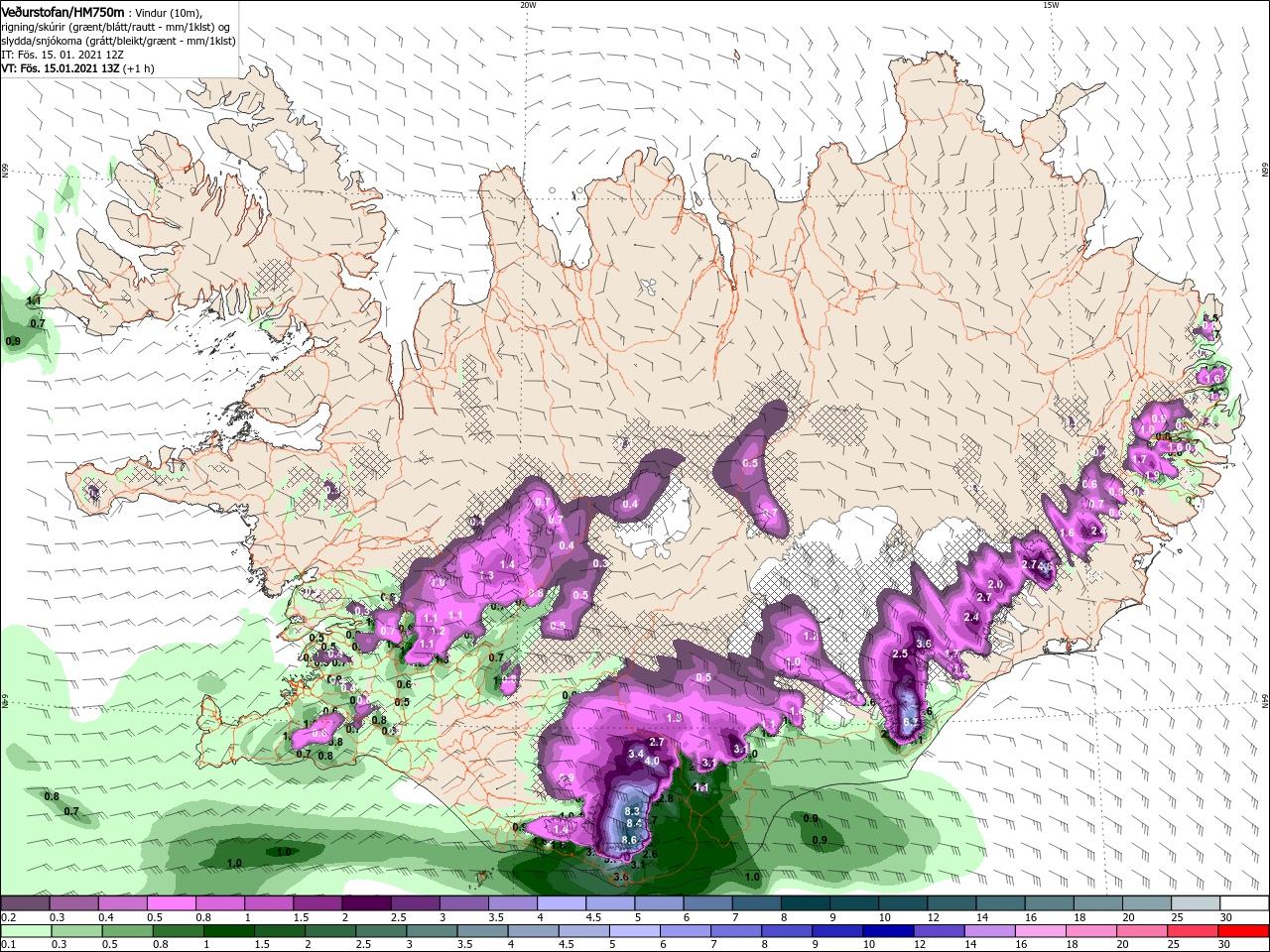
Task: Click the 4.0 precipitation value on the map
Action: (652, 762)
